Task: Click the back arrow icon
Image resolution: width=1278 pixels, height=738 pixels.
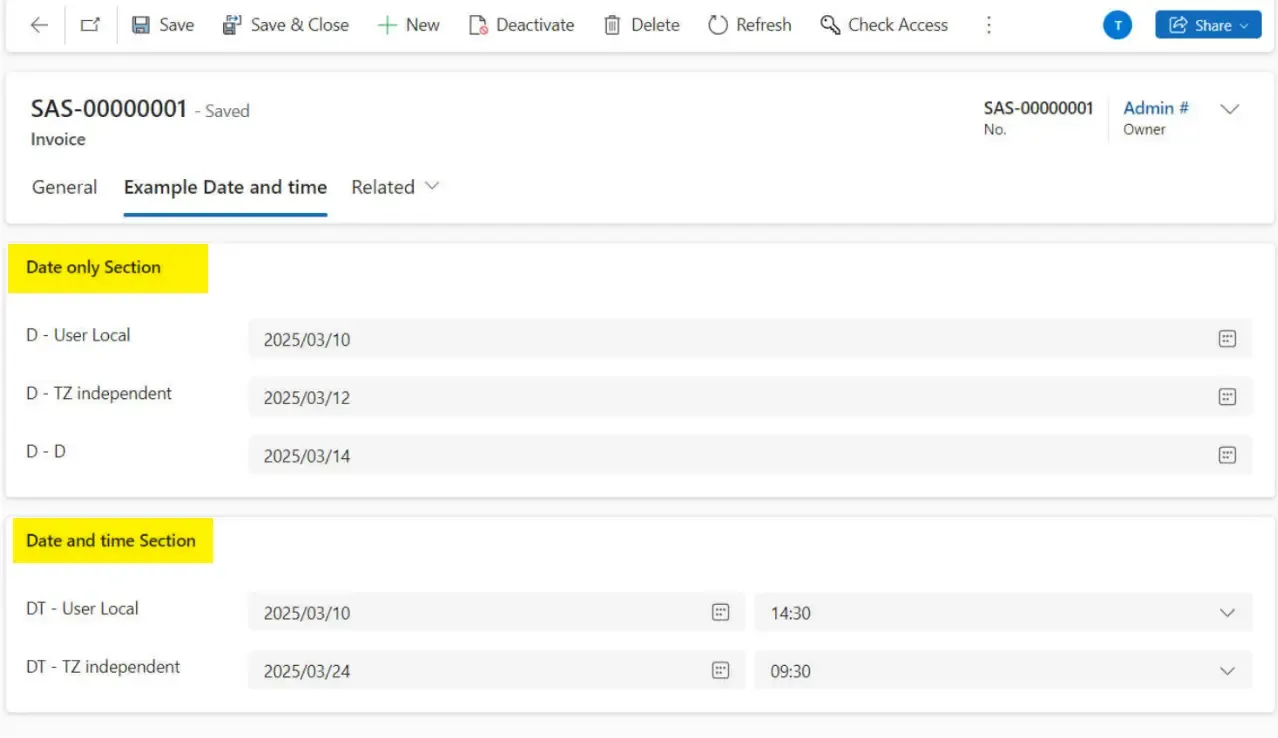Action: coord(39,25)
